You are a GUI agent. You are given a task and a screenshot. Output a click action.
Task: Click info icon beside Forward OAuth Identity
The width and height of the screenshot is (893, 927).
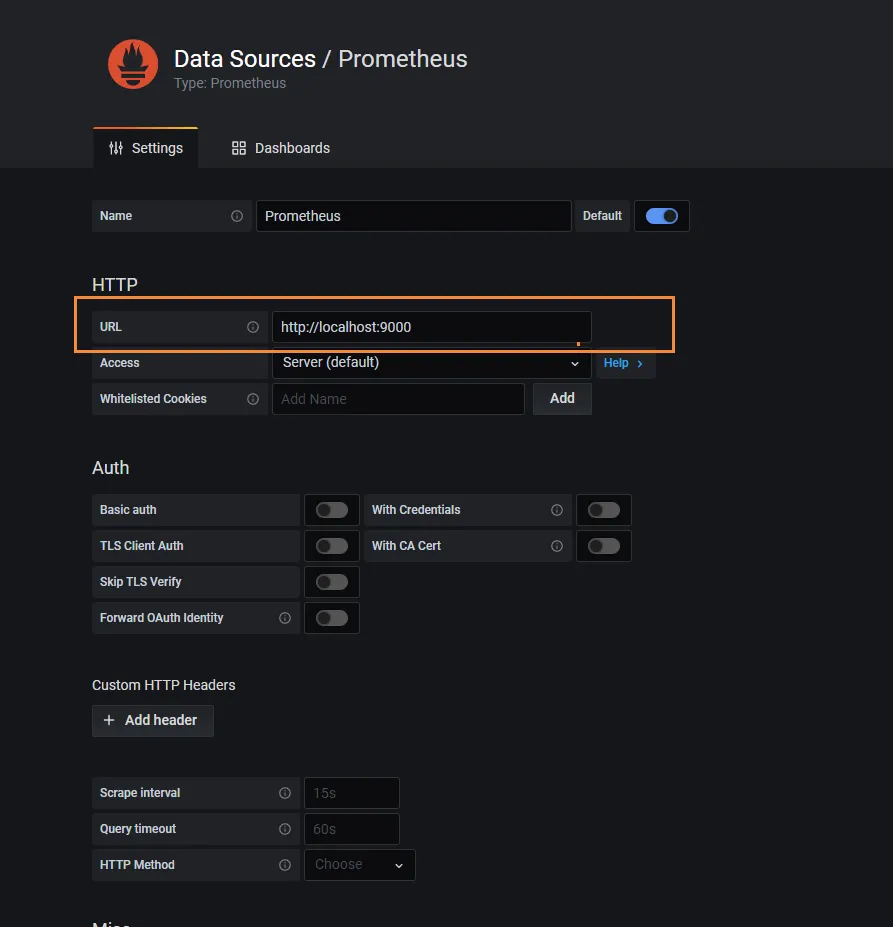(x=285, y=618)
